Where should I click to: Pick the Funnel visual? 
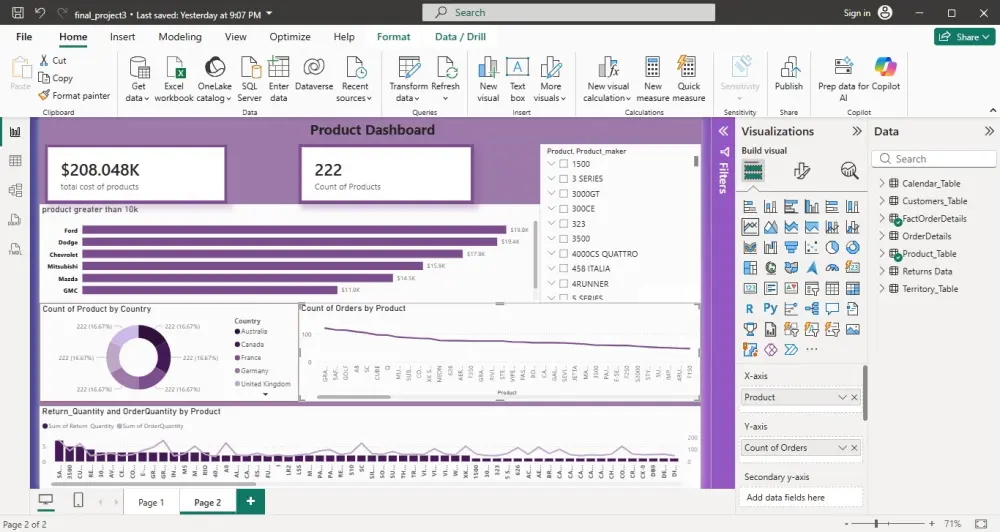coord(791,248)
